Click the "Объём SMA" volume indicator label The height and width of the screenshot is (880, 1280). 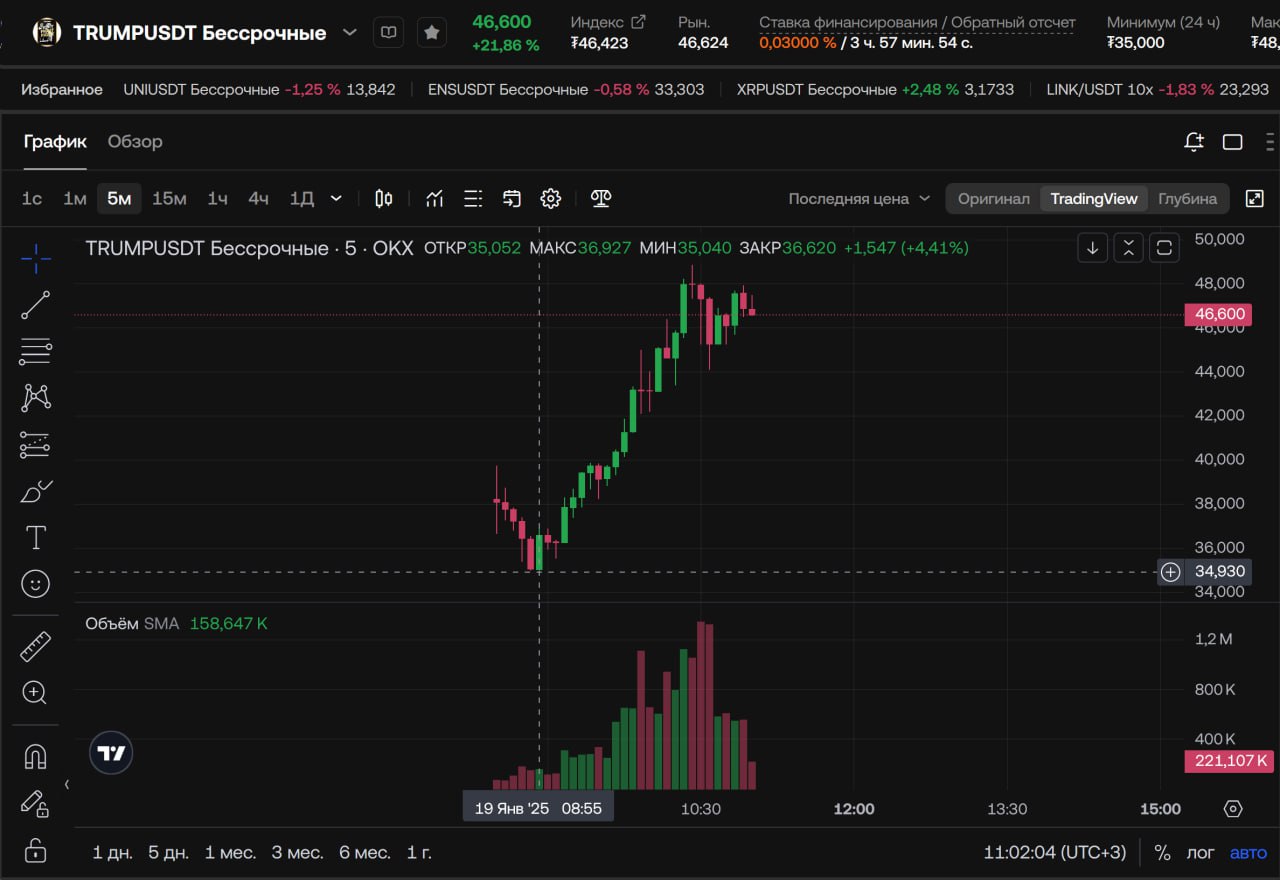tap(132, 623)
